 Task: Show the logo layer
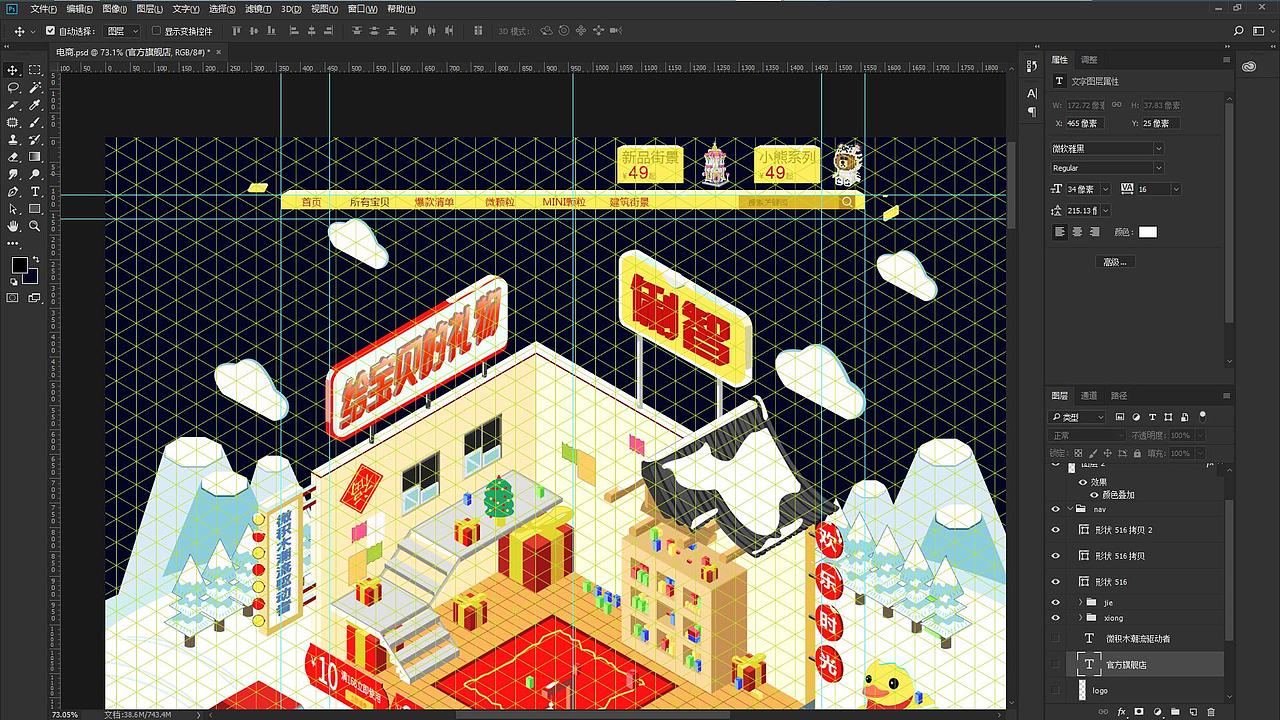(x=1055, y=690)
